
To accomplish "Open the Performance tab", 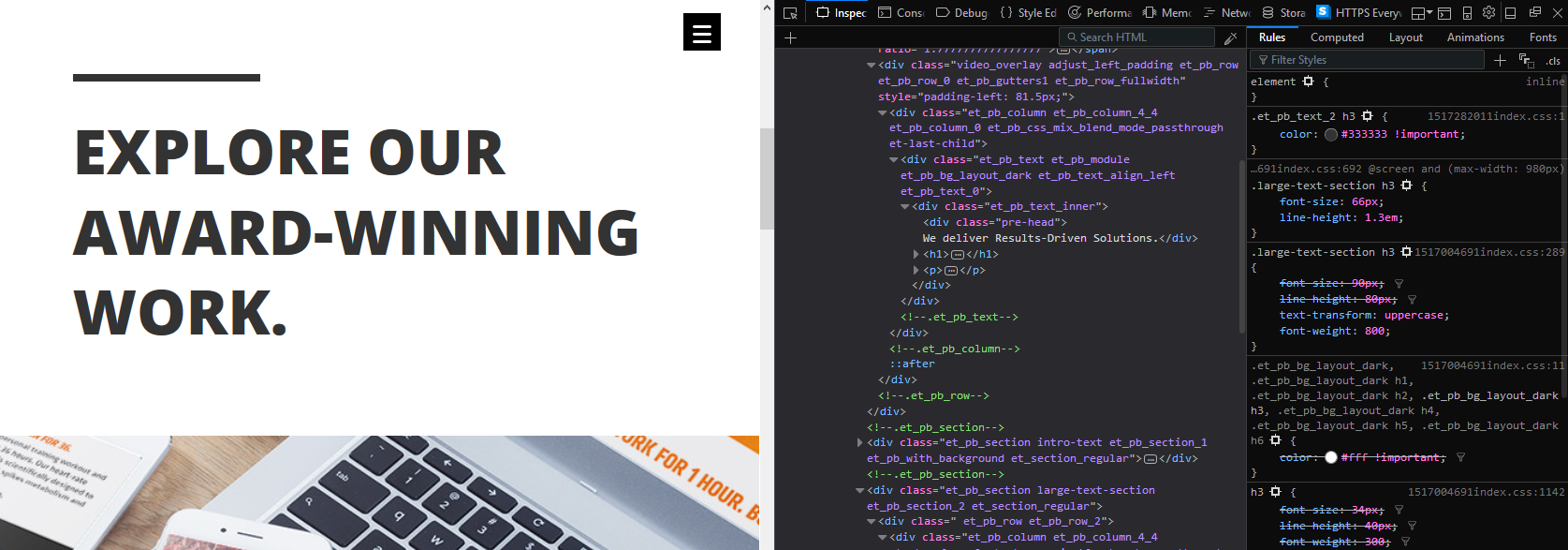I will click(1100, 12).
